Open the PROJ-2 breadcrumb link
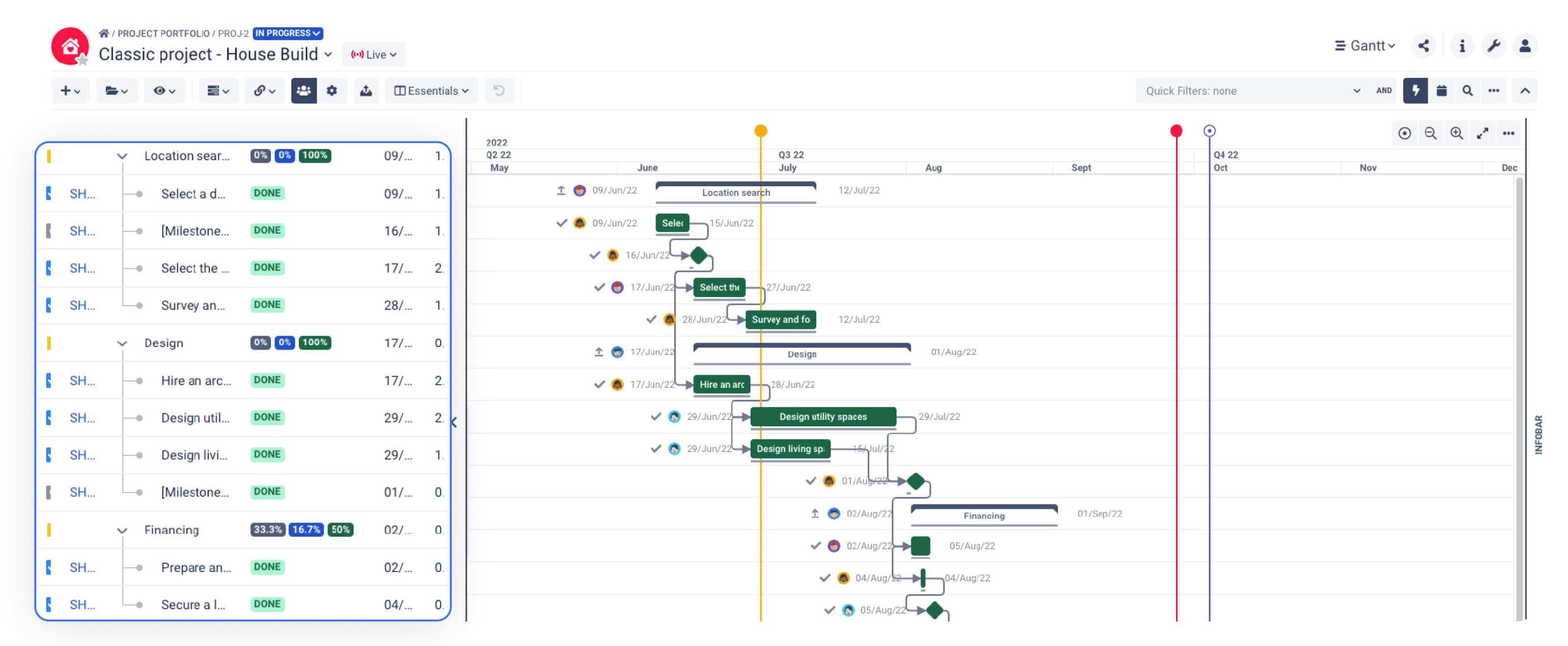 (233, 33)
